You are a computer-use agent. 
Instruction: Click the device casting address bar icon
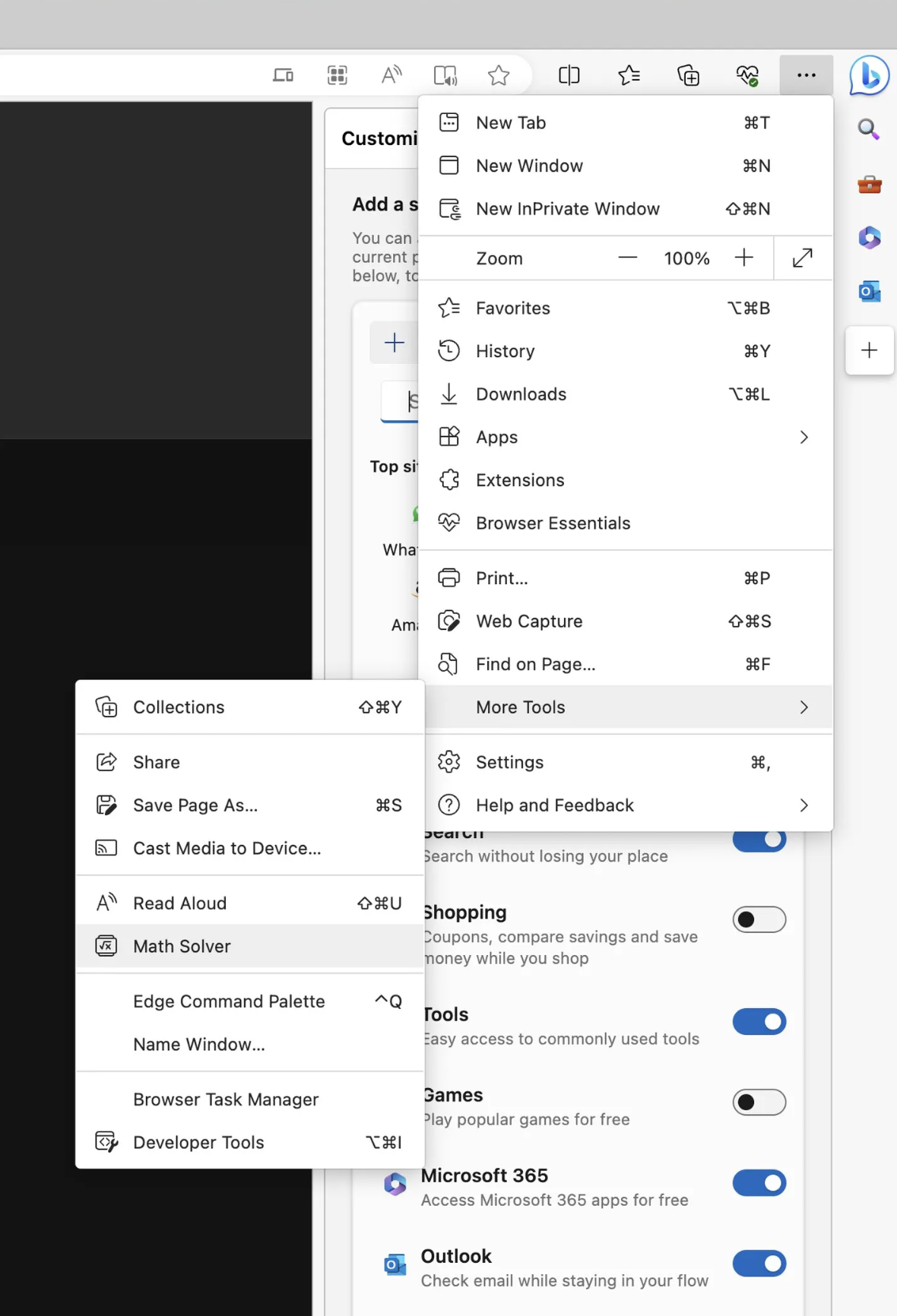pyautogui.click(x=283, y=75)
